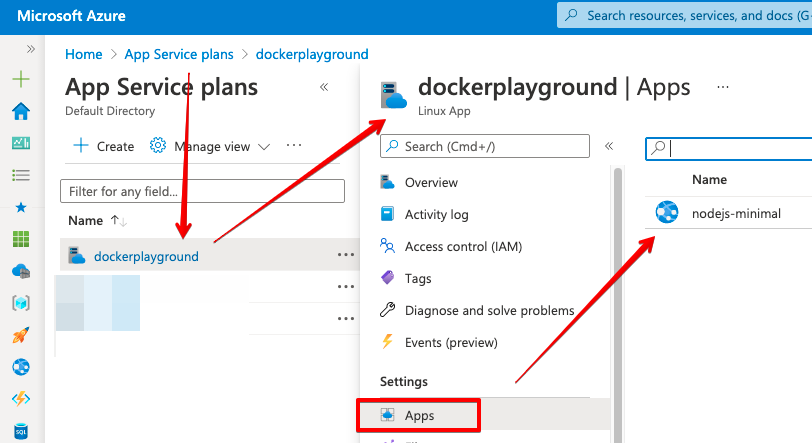Expand the left sidebar with double chevron
This screenshot has width=812, height=443.
[x=30, y=49]
